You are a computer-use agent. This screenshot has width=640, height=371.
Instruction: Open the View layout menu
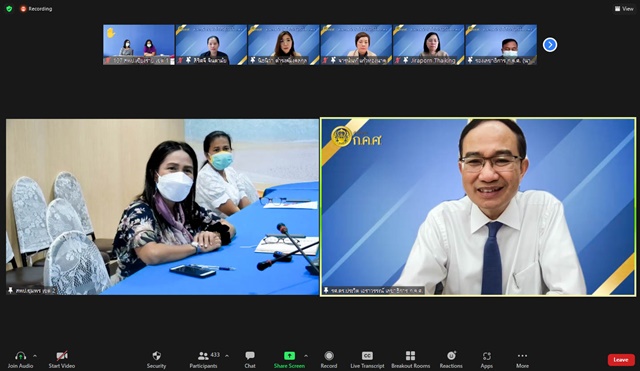(x=624, y=9)
